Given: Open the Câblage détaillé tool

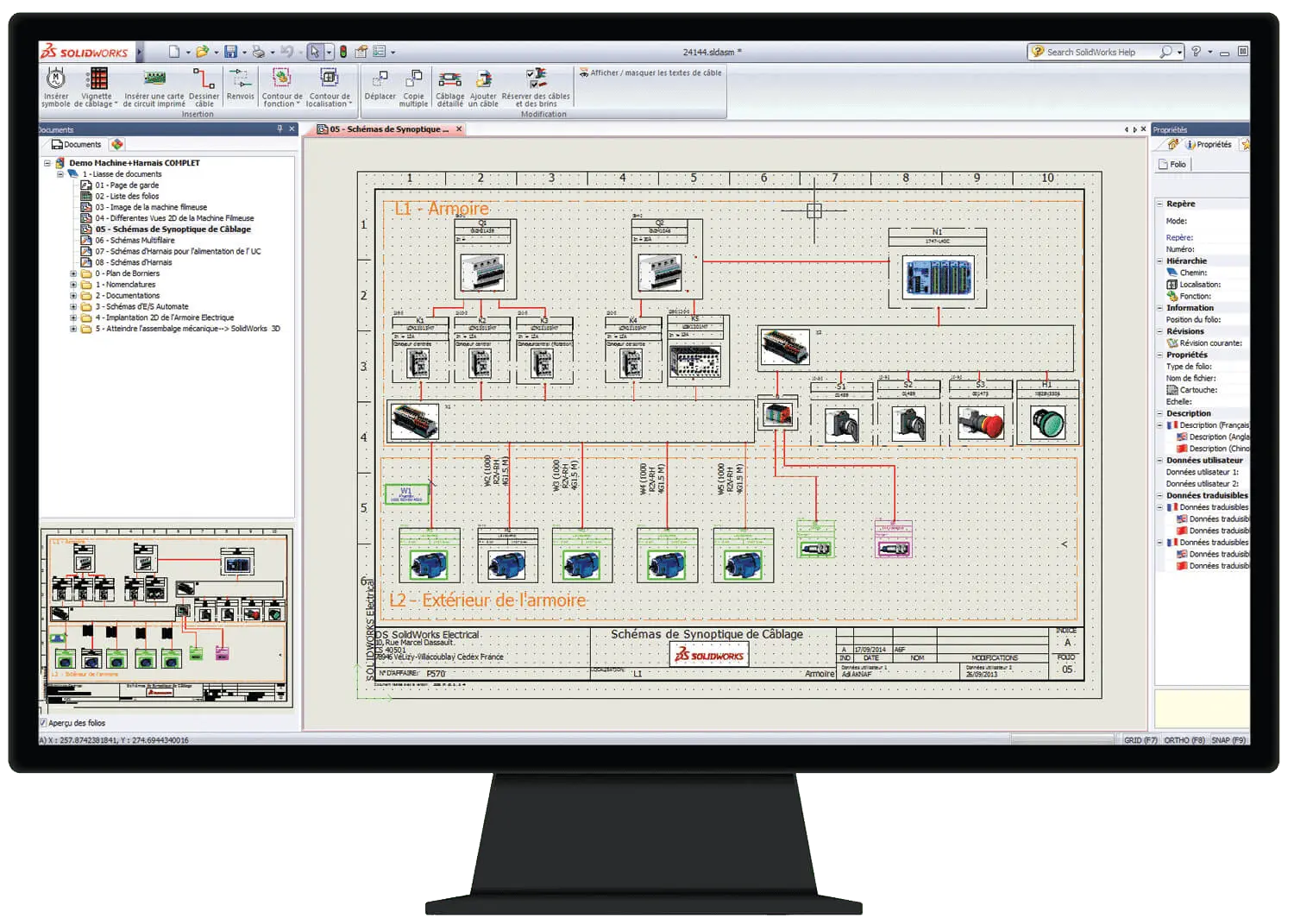Looking at the screenshot, I should tap(450, 87).
